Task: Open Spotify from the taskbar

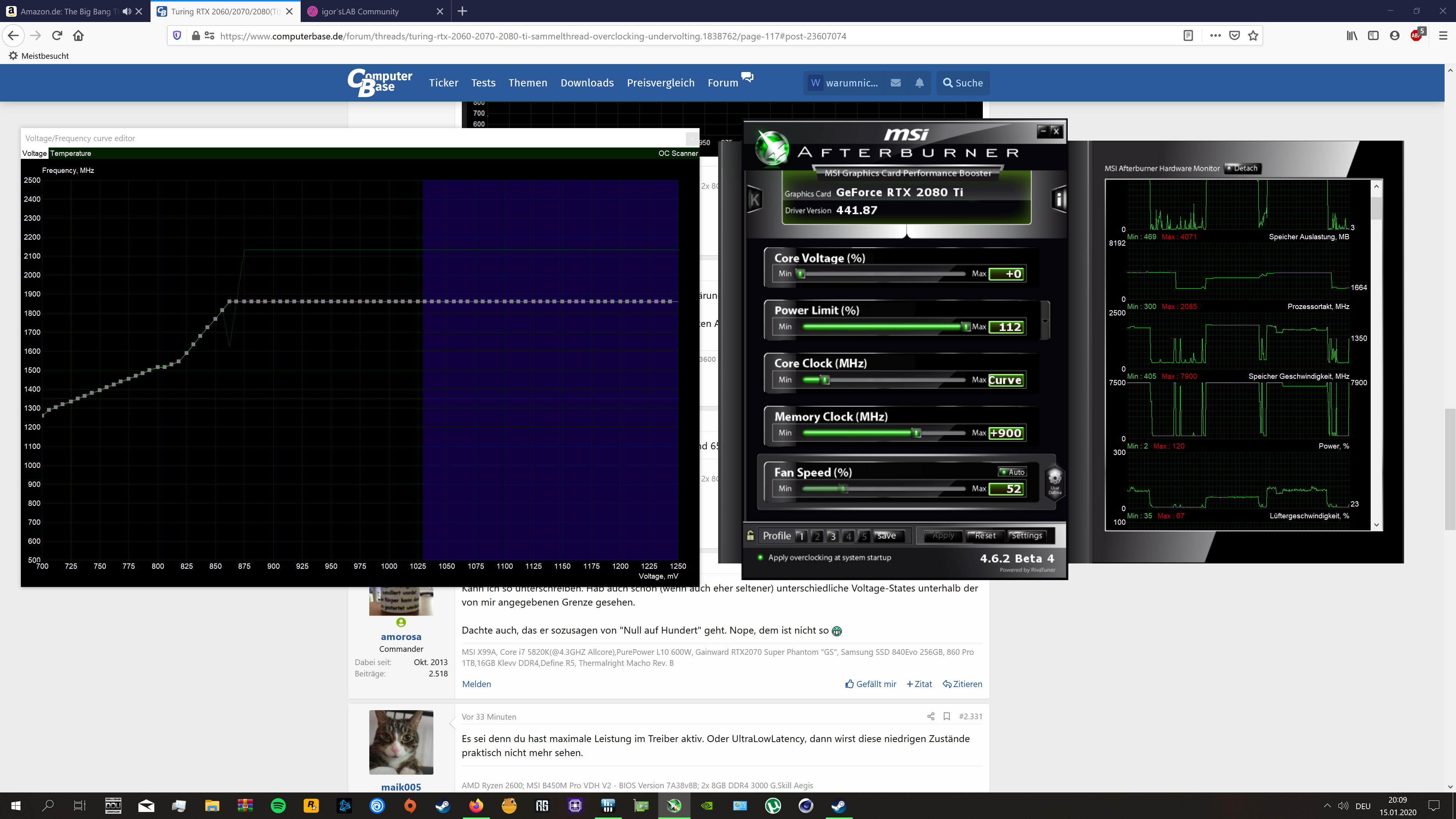Action: click(x=278, y=805)
